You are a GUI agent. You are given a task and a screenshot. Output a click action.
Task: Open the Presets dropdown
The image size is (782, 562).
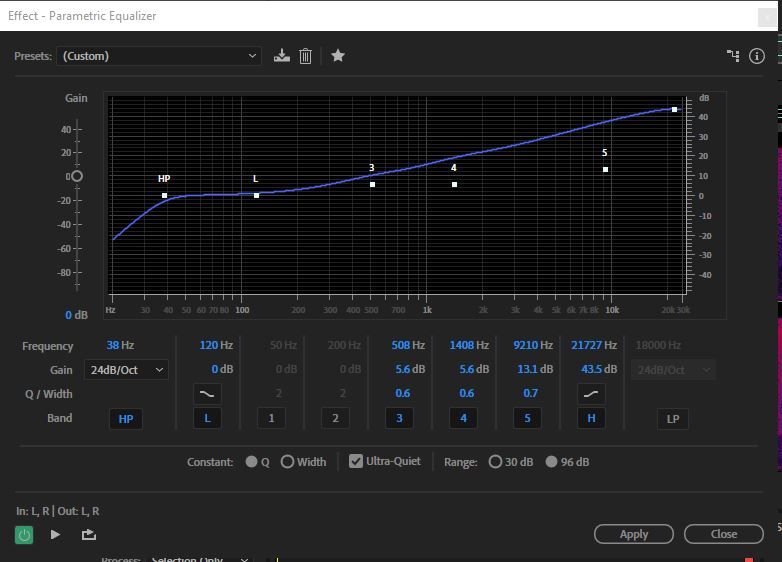(x=159, y=56)
